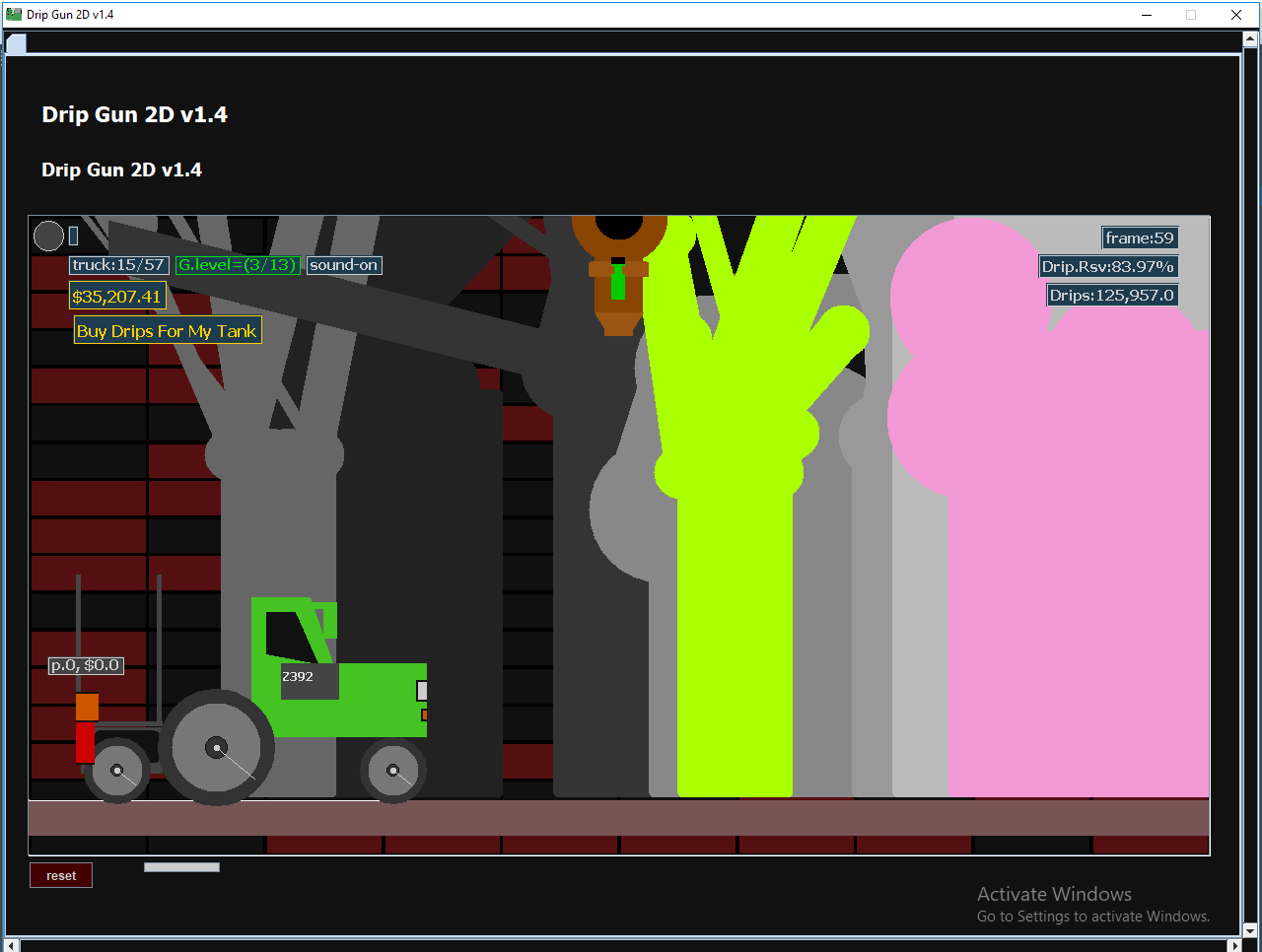Viewport: 1262px width, 952px height.
Task: Click the money counter showing $35,207.41
Action: pyautogui.click(x=117, y=295)
